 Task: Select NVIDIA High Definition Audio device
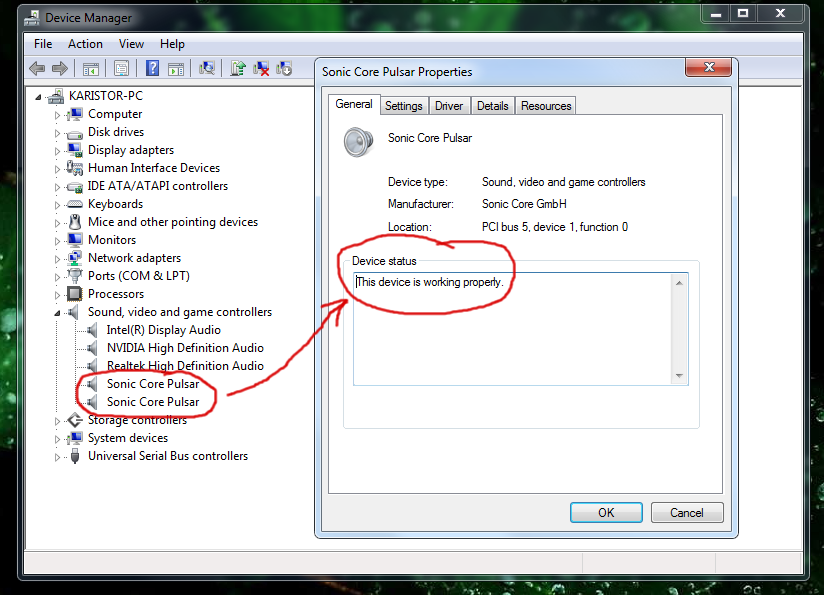185,348
